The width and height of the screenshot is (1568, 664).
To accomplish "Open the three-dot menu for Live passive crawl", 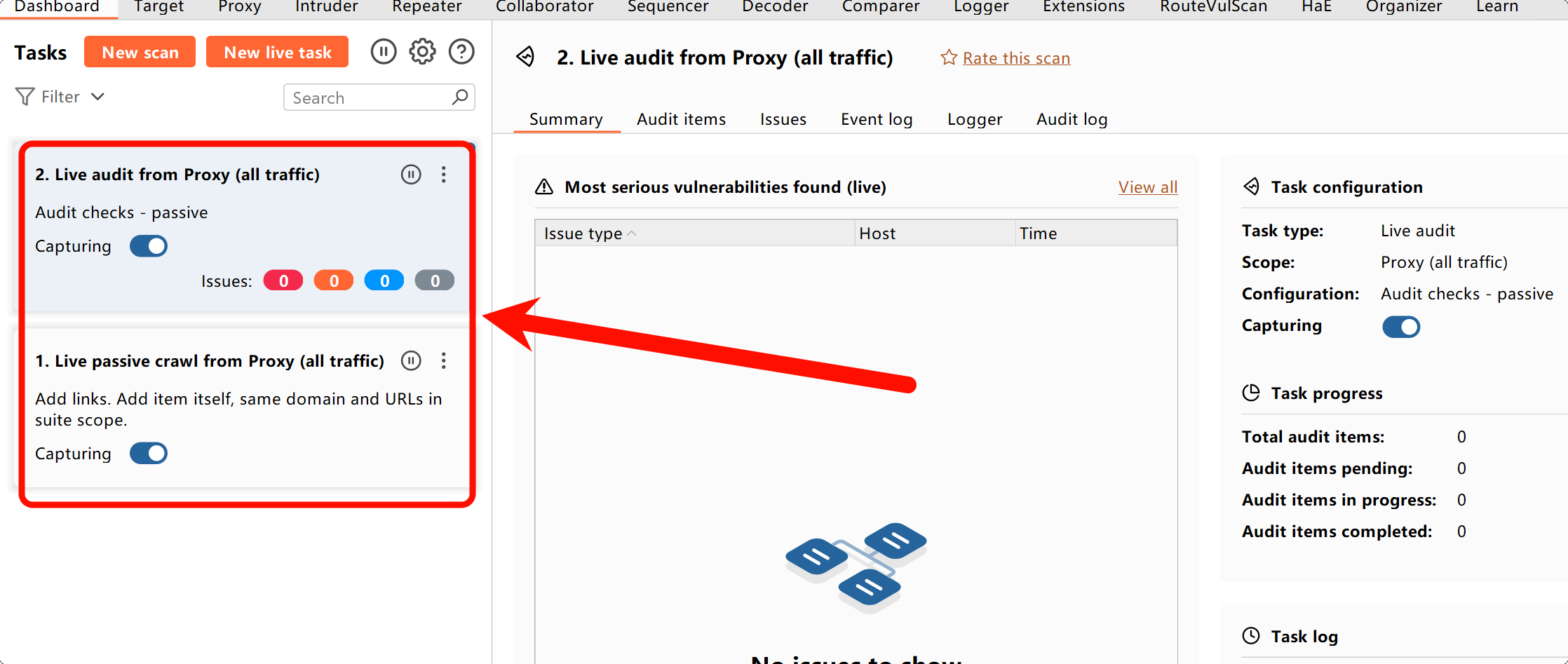I will pos(444,361).
